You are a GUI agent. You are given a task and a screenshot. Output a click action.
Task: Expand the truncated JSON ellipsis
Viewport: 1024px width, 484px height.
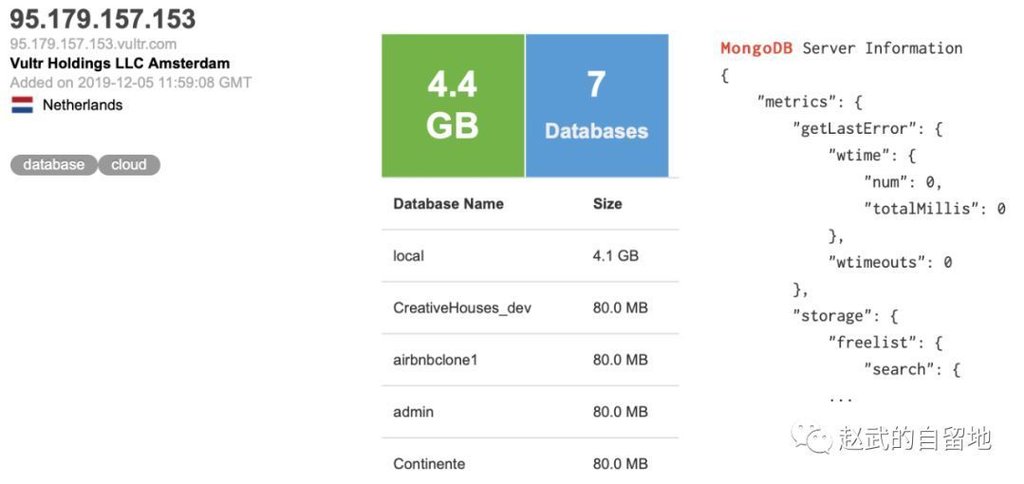(840, 398)
